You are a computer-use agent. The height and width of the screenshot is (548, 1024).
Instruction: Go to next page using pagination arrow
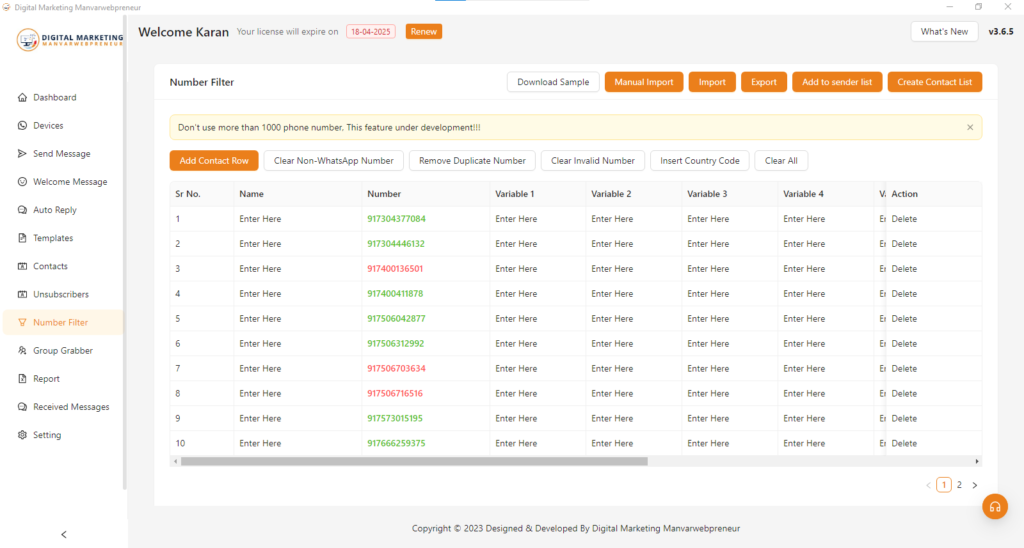(x=975, y=485)
